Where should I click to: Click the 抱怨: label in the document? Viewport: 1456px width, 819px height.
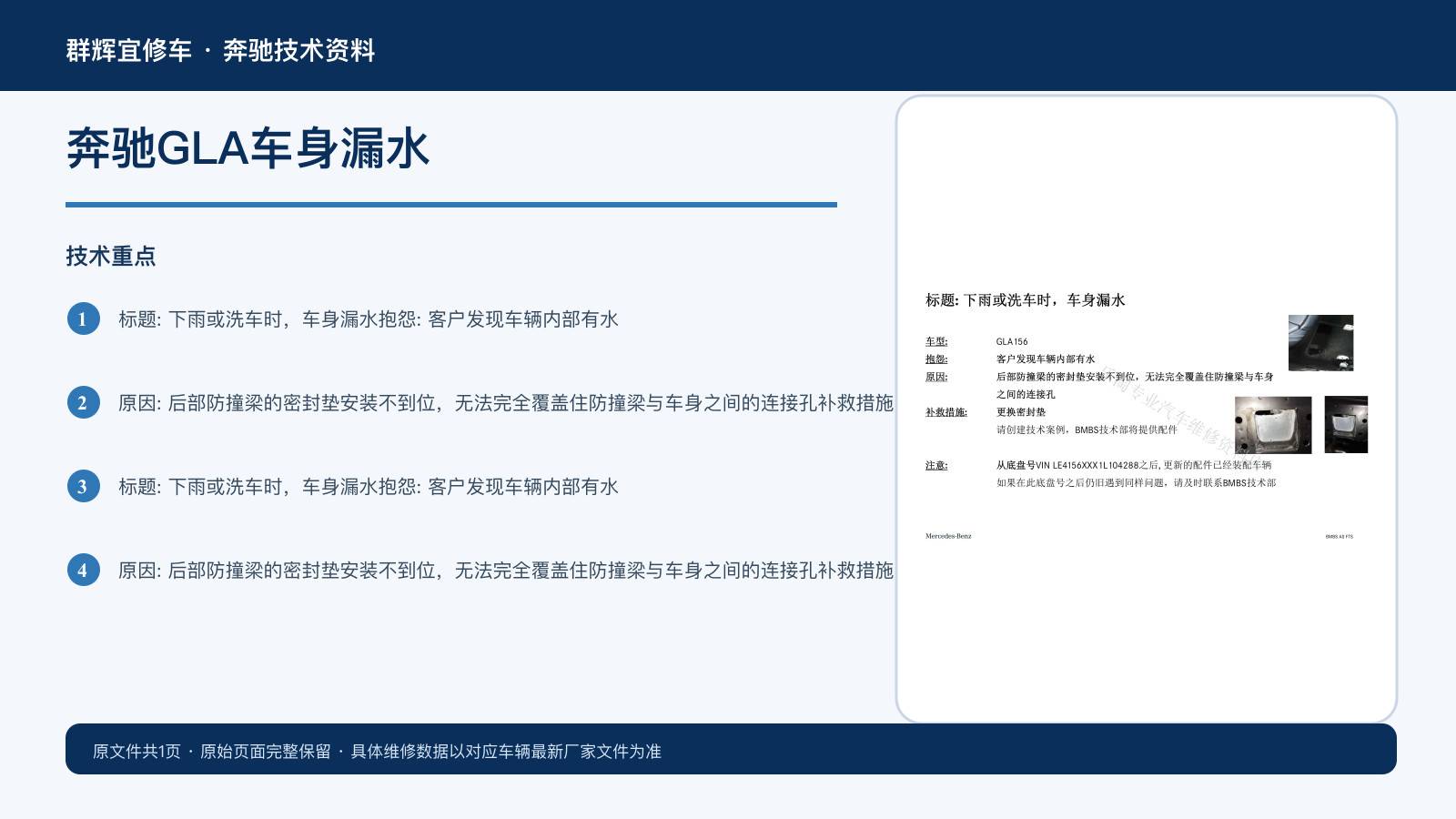[x=936, y=359]
